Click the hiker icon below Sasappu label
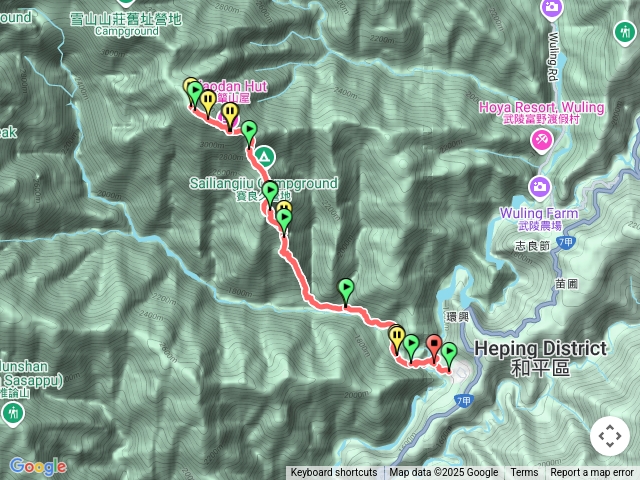This screenshot has height=480, width=640. point(13,413)
